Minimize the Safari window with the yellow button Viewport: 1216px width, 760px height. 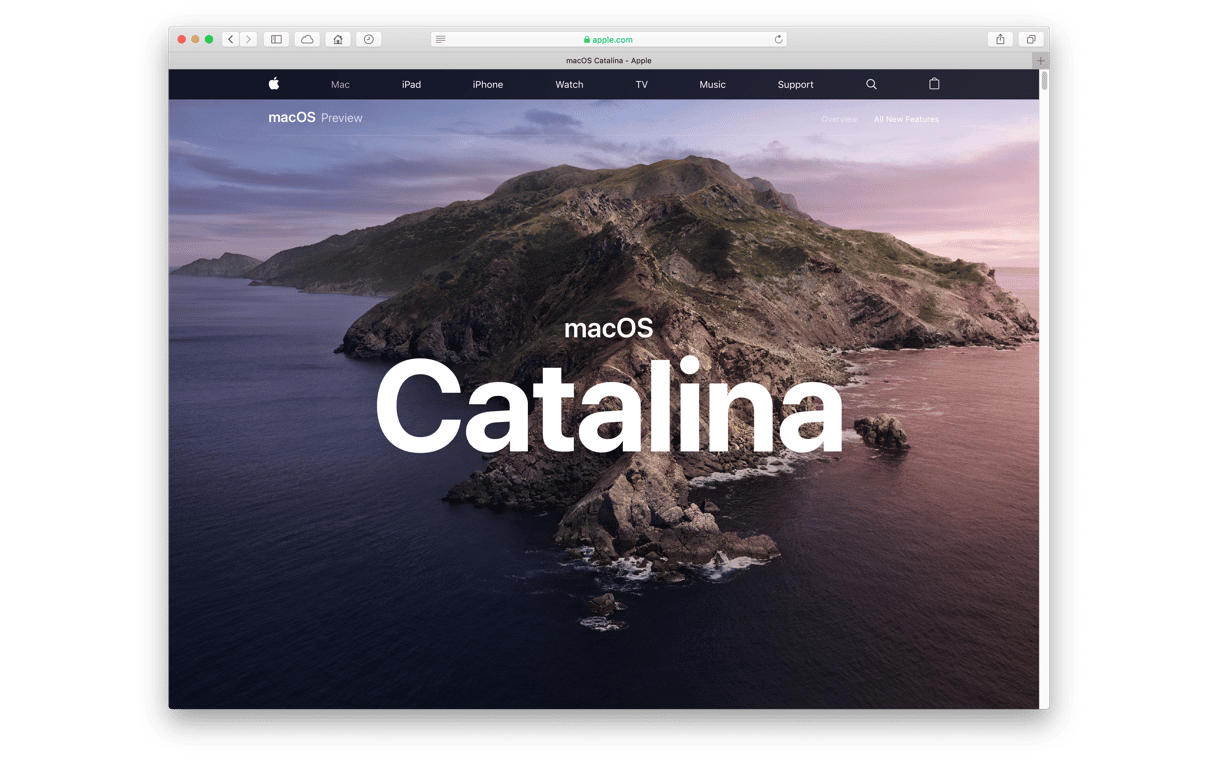pos(195,39)
